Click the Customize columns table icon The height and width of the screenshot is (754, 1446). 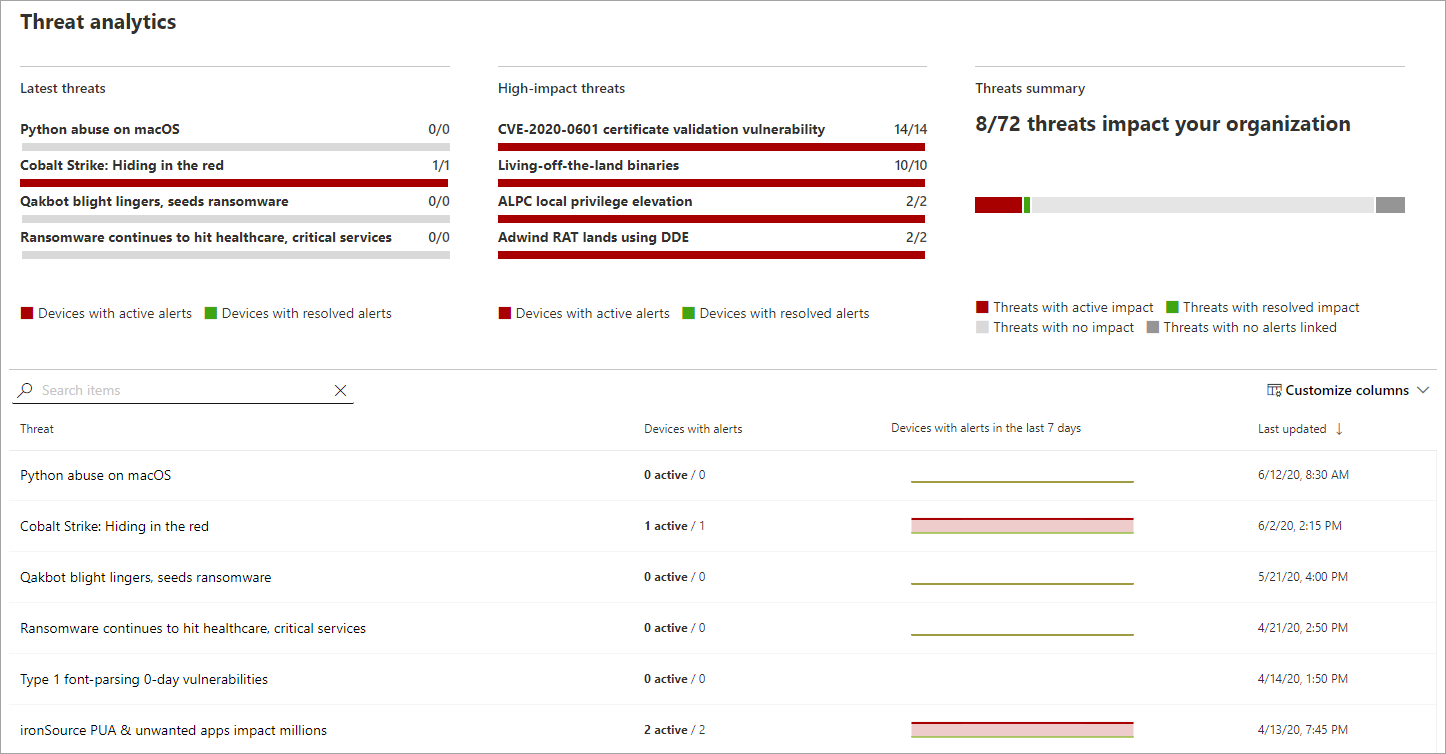pos(1274,390)
